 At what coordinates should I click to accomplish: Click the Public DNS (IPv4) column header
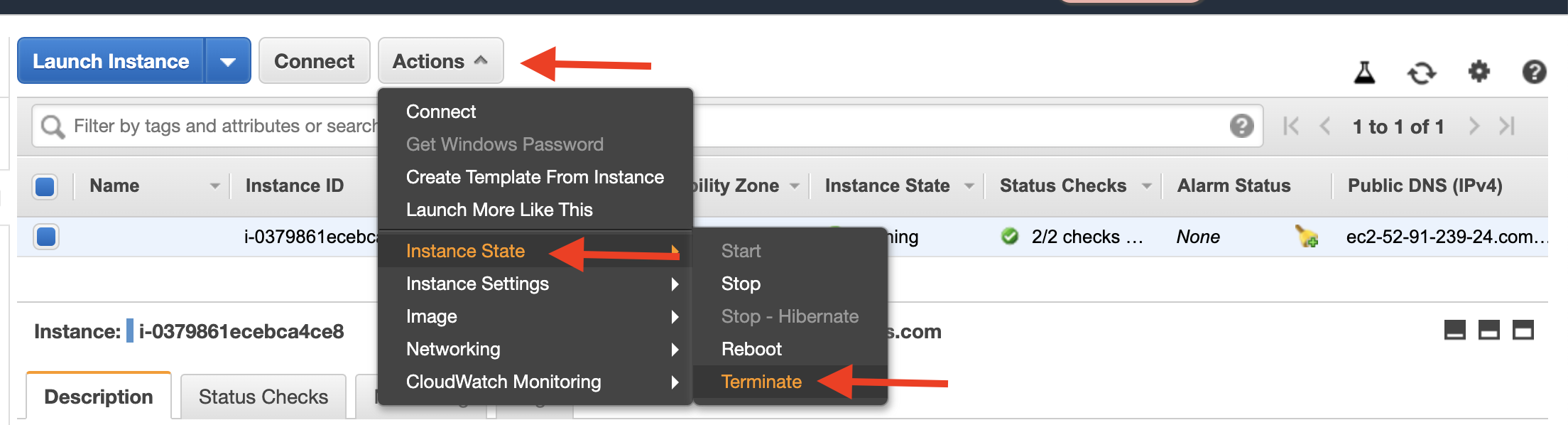1425,185
